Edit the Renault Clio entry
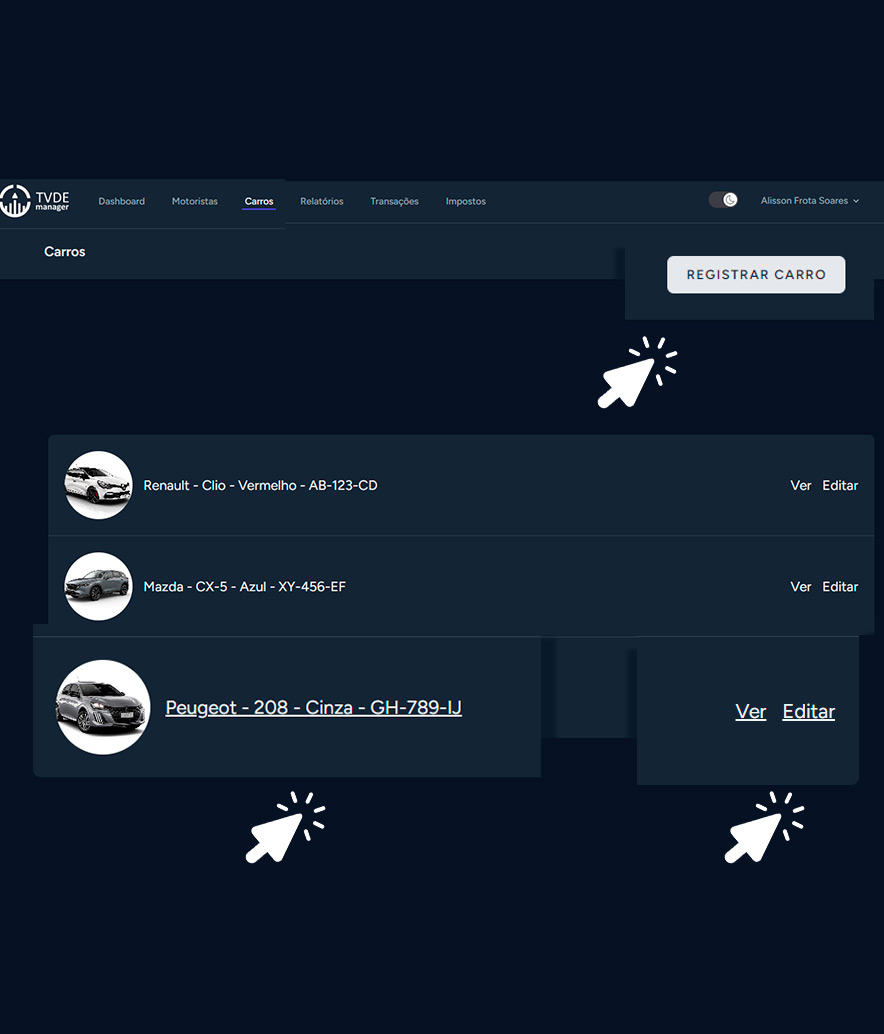 [x=840, y=485]
